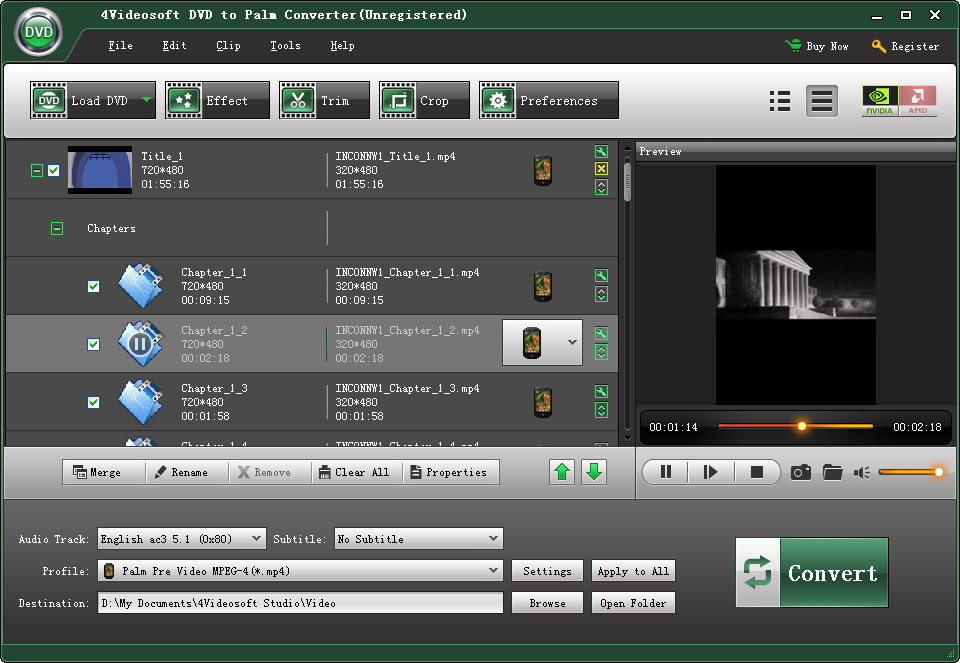960x663 pixels.
Task: Open the Tools menu
Action: click(x=285, y=45)
